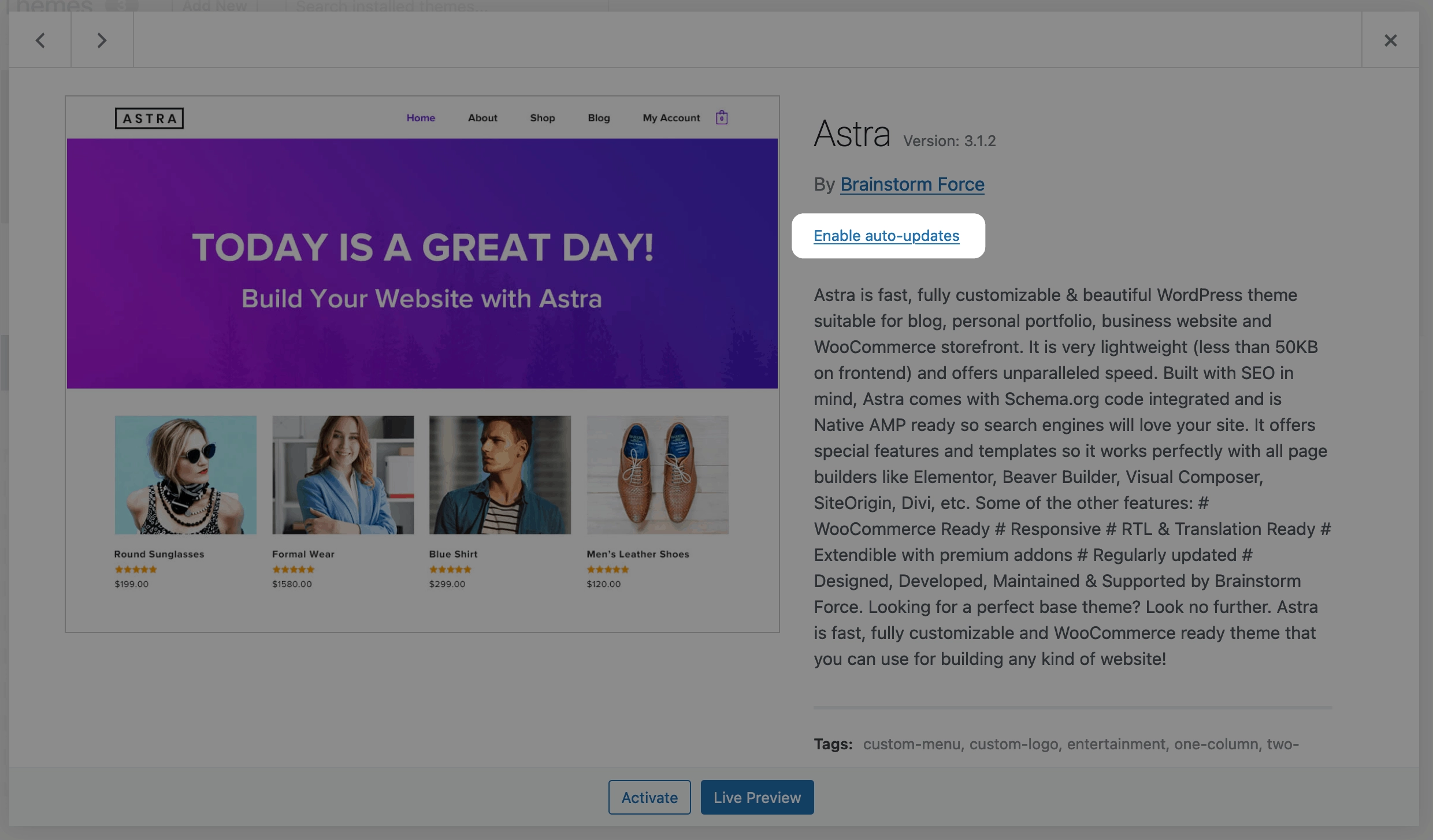1433x840 pixels.
Task: Click the 'custom-menu' tag text
Action: (911, 744)
